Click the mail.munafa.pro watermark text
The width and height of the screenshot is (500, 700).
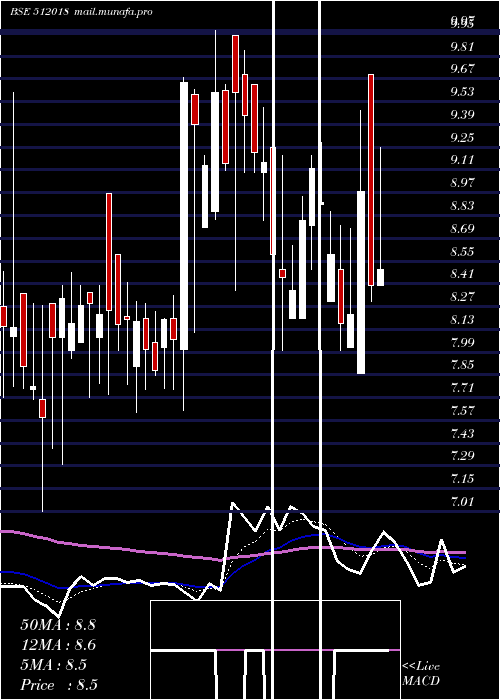[113, 12]
